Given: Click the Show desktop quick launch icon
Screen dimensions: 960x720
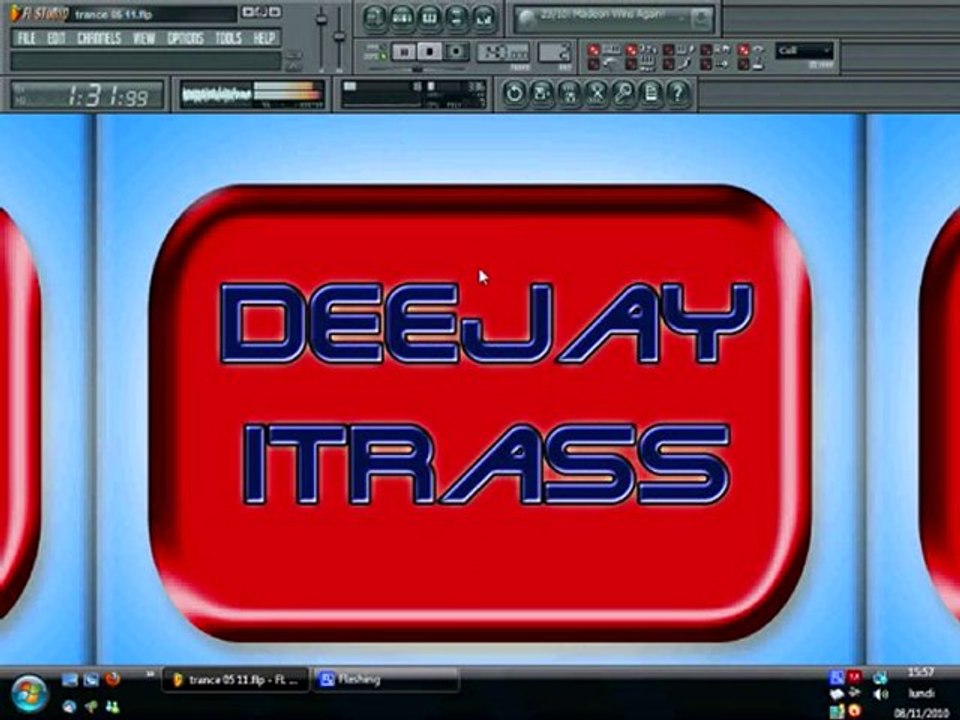Looking at the screenshot, I should [x=70, y=680].
